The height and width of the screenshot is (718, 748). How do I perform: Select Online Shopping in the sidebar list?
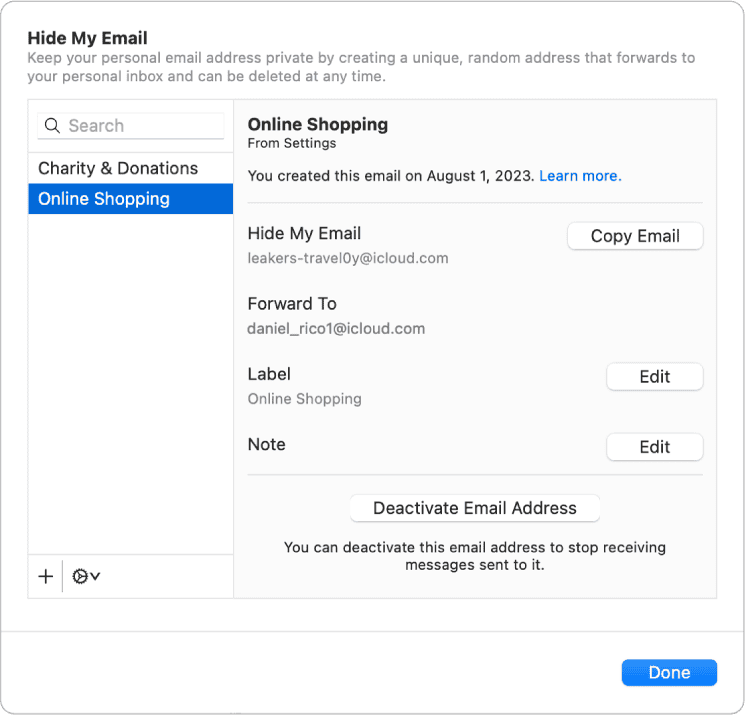[x=104, y=199]
